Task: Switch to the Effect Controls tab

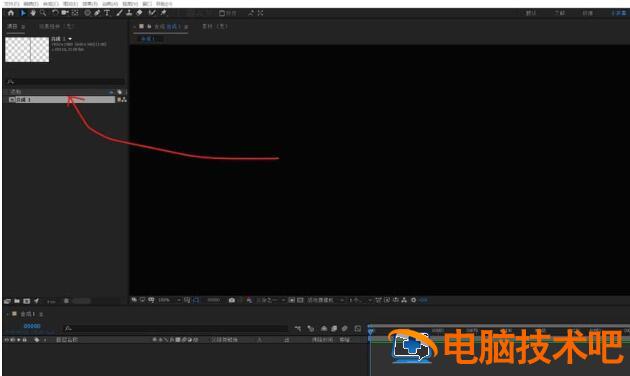Action: pyautogui.click(x=56, y=27)
